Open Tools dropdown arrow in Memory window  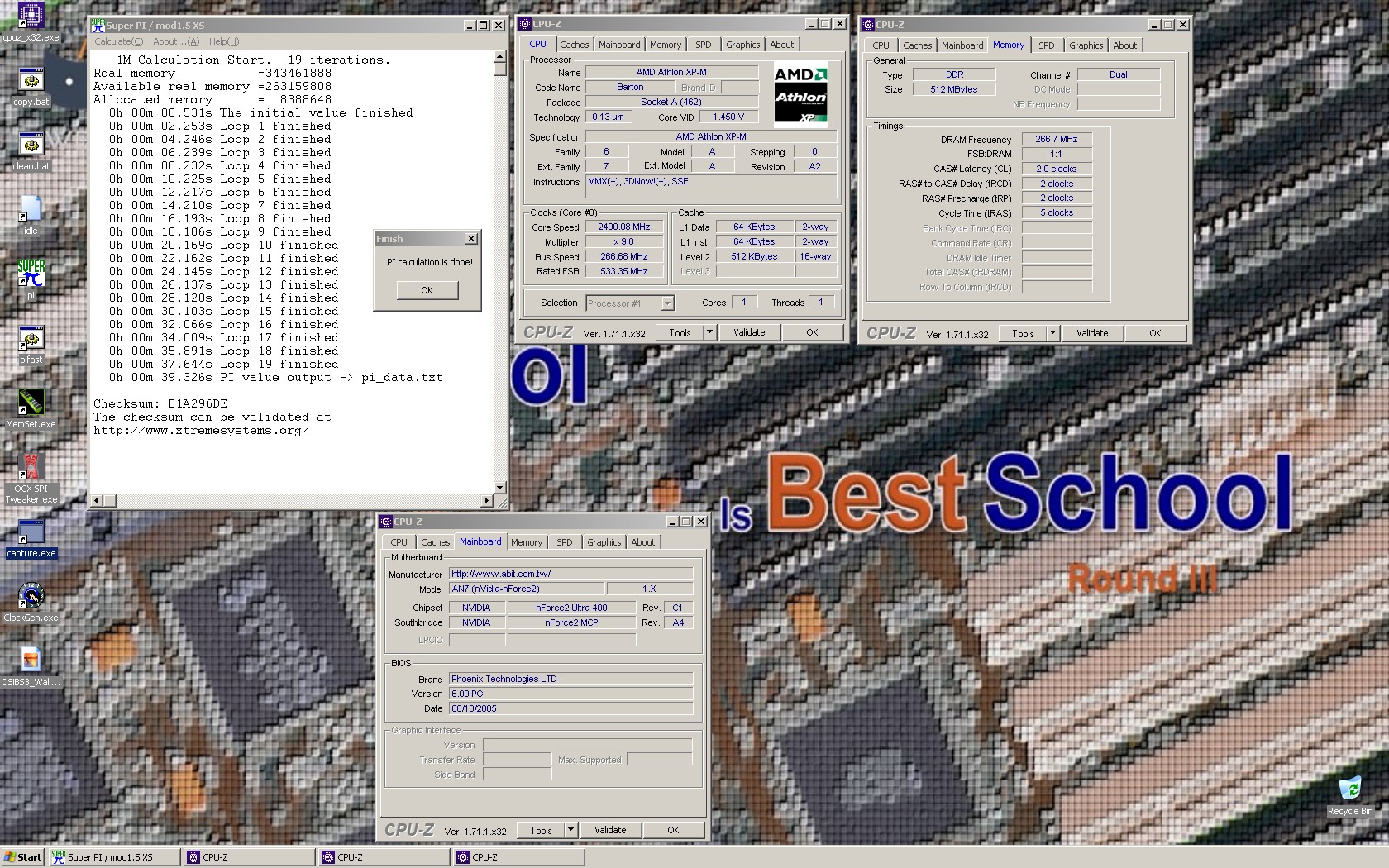(x=1052, y=333)
